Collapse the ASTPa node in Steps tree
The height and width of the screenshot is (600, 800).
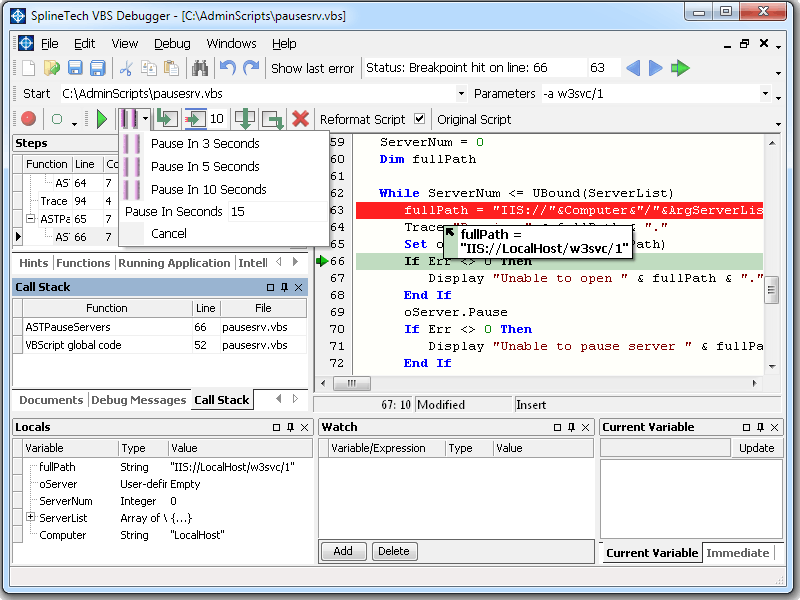point(31,219)
